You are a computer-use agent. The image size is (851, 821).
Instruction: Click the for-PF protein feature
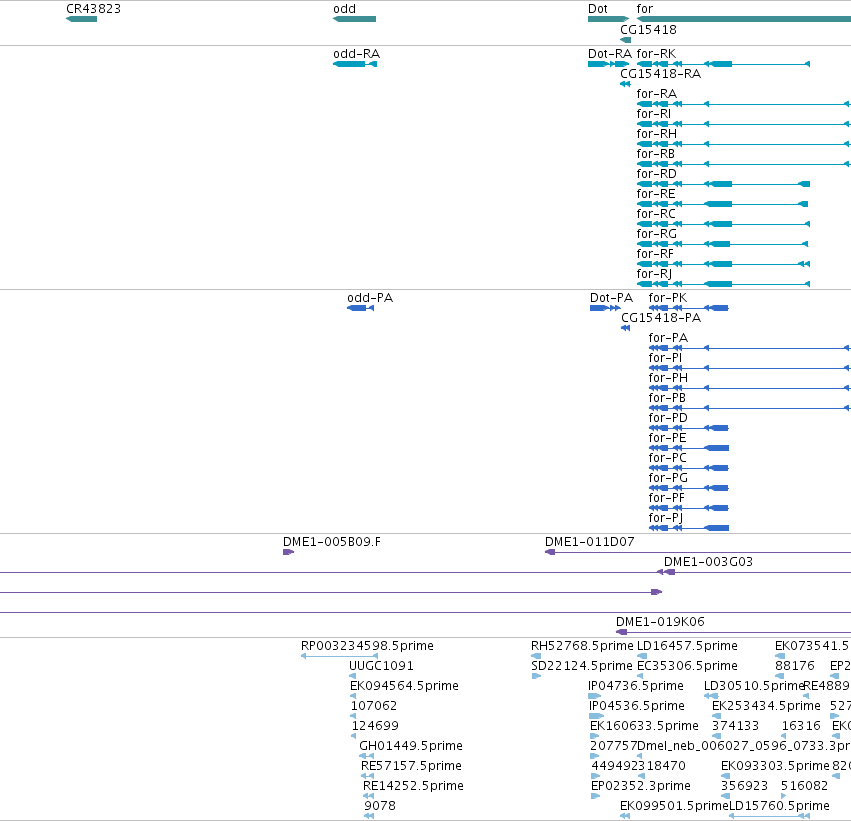(689, 508)
